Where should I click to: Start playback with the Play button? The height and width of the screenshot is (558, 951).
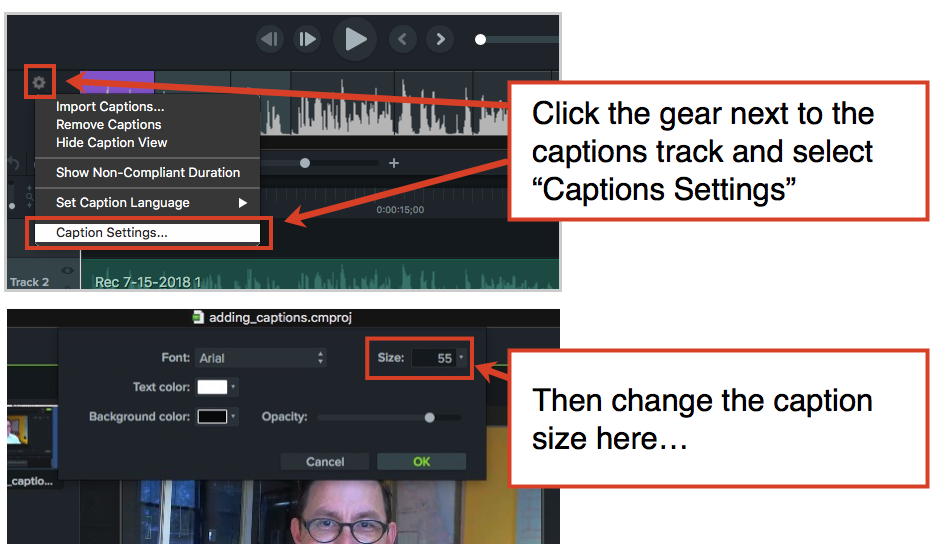pyautogui.click(x=355, y=39)
